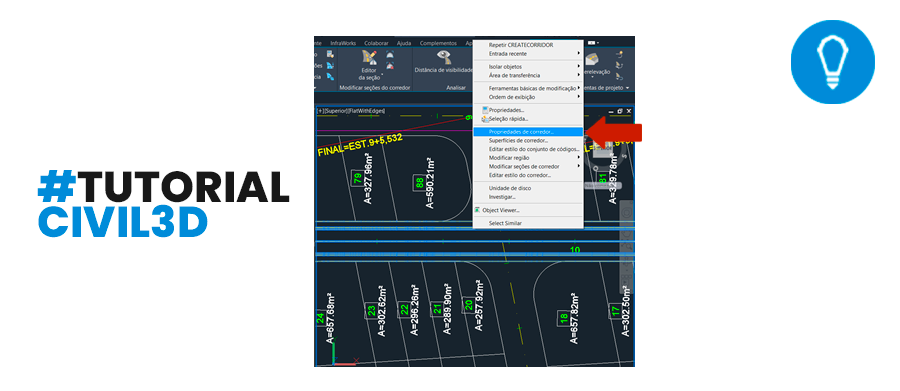The image size is (900, 391).
Task: Click the Propriedades icon in context menu
Action: point(485,110)
